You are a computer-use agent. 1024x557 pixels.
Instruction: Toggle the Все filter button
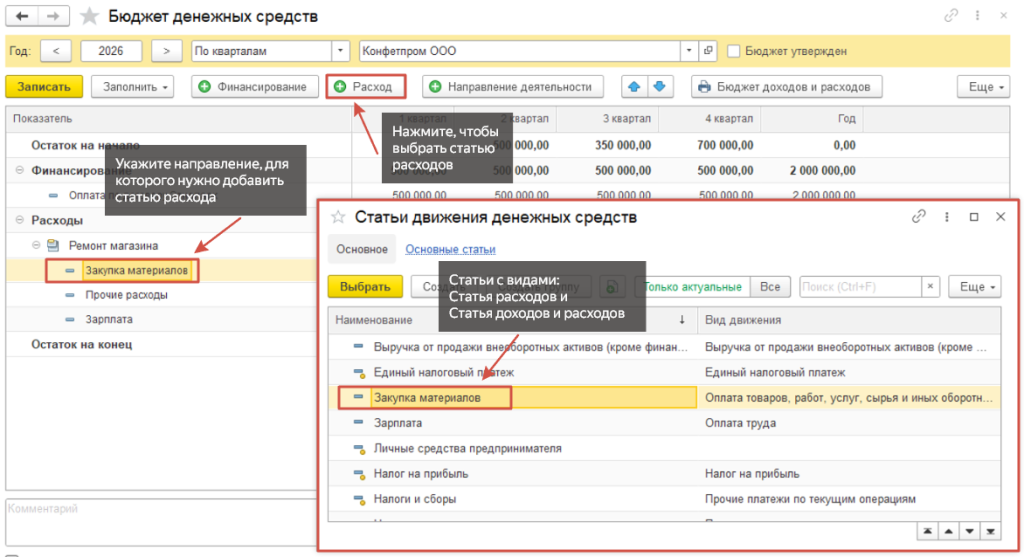(770, 287)
